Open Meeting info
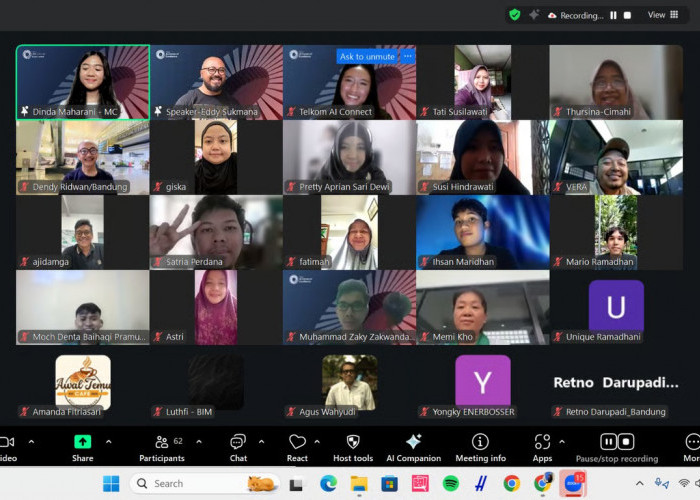This screenshot has width=700, height=500. [480, 441]
